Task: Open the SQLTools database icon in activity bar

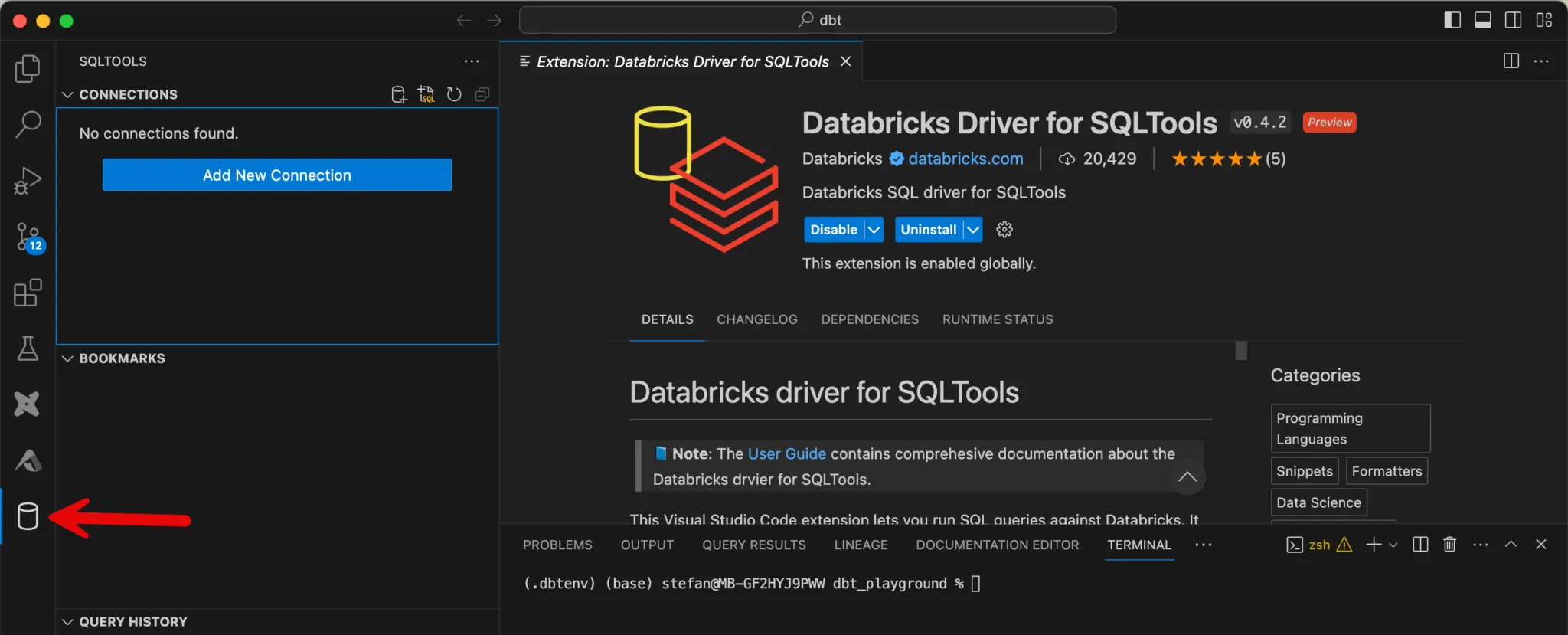Action: click(x=28, y=516)
